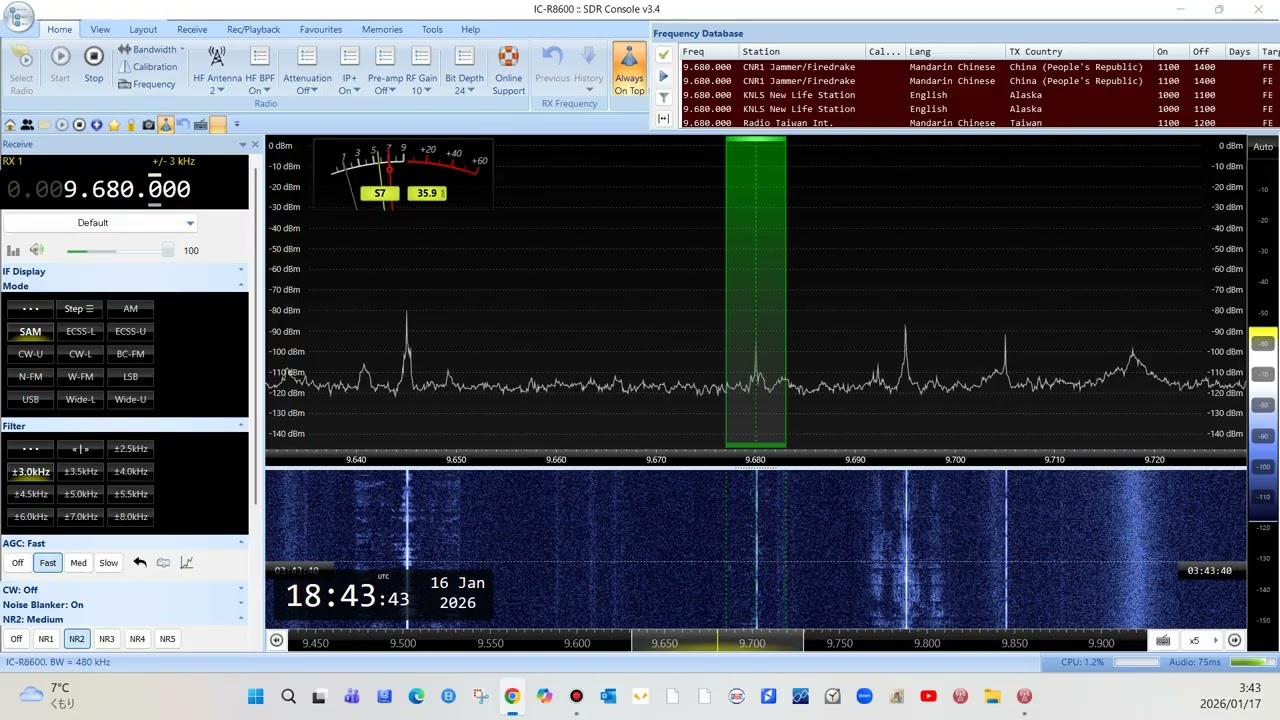Screen dimensions: 1280x720
Task: Select AM mode
Action: point(130,309)
